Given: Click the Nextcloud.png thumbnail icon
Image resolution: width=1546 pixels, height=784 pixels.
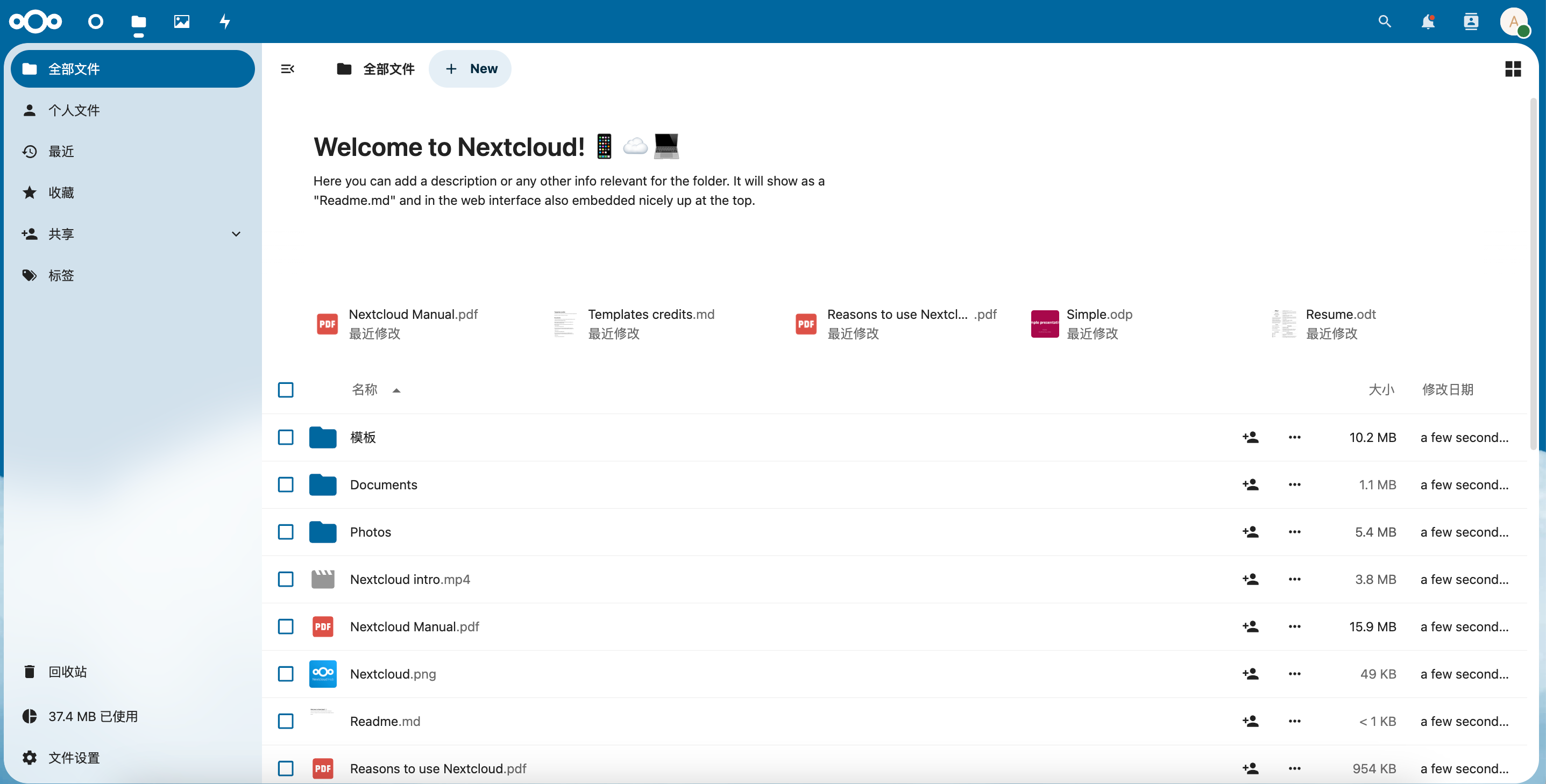Looking at the screenshot, I should tap(323, 674).
